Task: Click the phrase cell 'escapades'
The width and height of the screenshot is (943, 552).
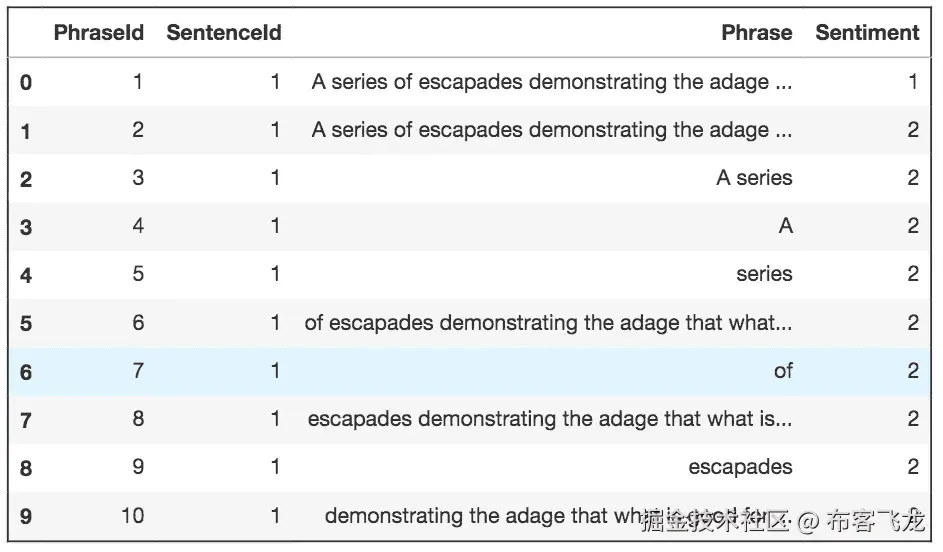Action: (x=740, y=467)
